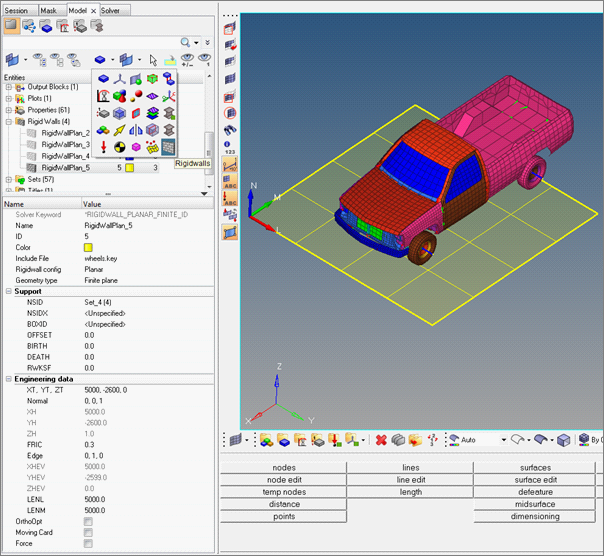Viewport: 604px width, 556px height.
Task: Open the entity type selector dropdown arrow
Action: pyautogui.click(x=112, y=60)
